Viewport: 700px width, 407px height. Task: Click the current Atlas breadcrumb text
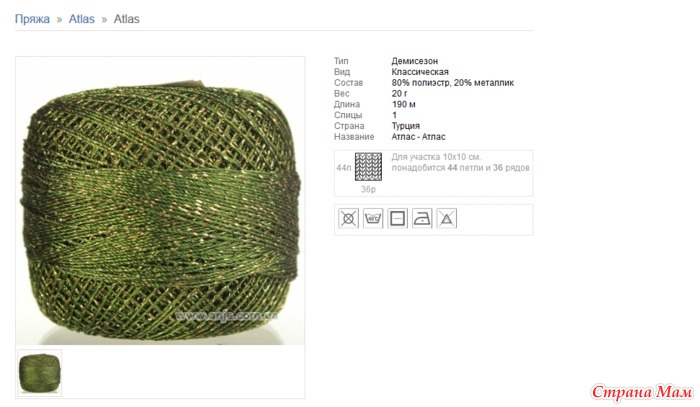tap(126, 19)
